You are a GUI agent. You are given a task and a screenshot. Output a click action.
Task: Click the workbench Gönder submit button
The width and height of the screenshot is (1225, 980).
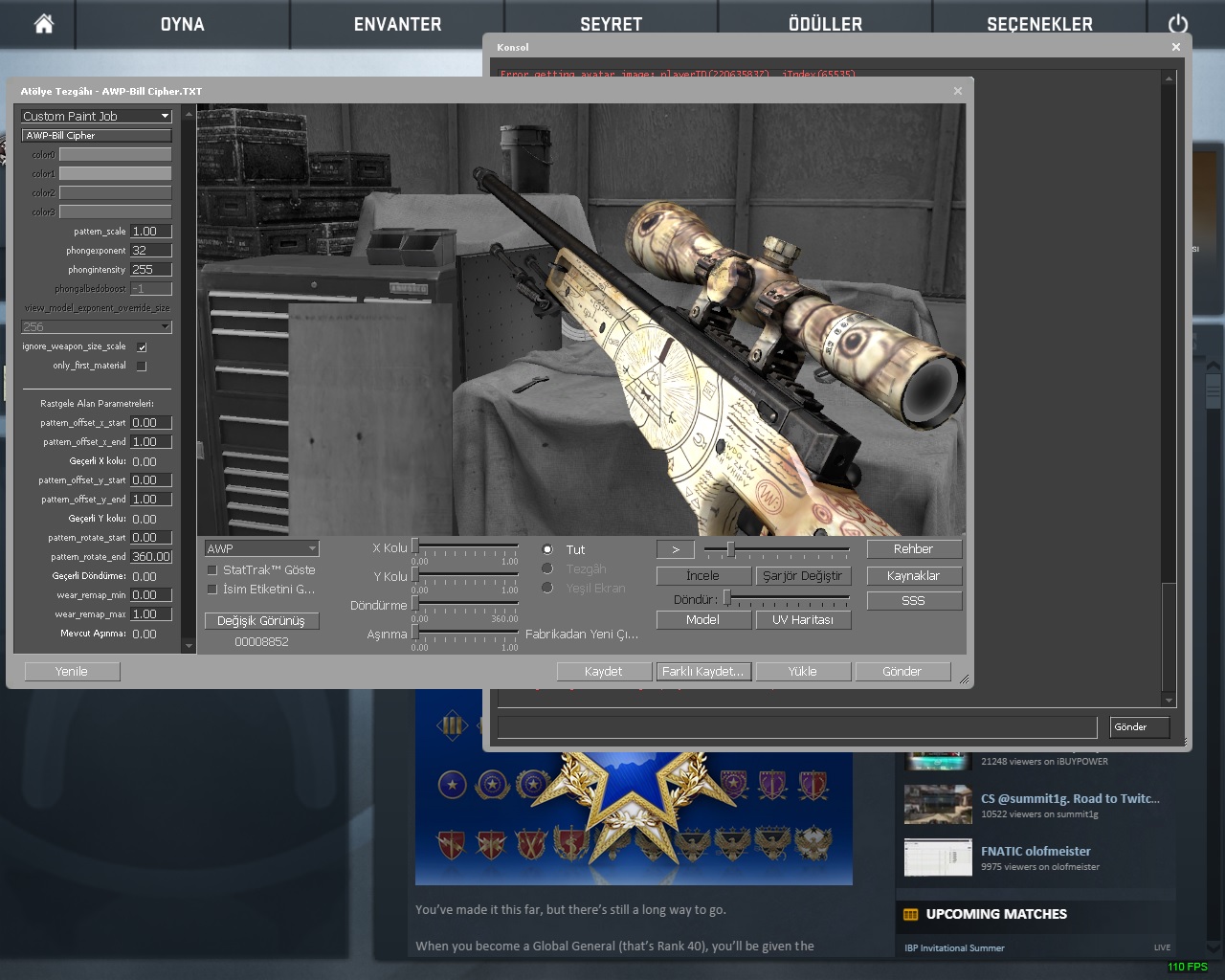click(902, 671)
